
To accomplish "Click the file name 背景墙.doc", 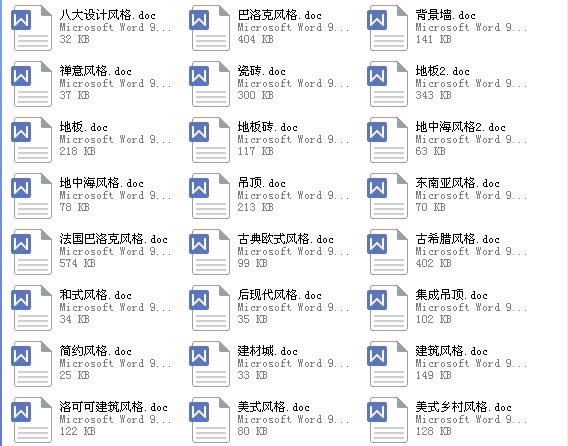I will 446,15.
